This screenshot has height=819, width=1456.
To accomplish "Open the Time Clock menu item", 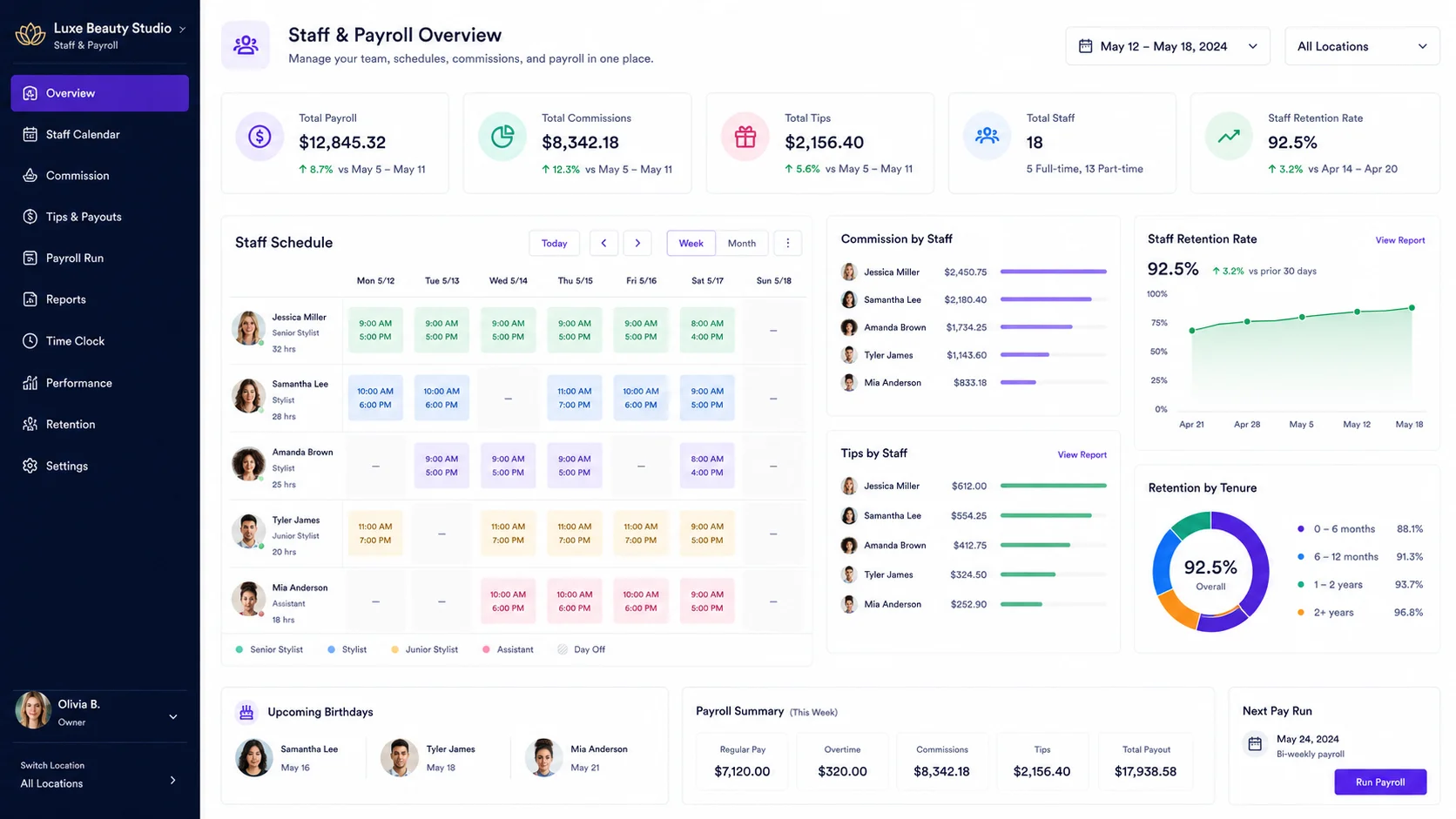I will click(99, 341).
